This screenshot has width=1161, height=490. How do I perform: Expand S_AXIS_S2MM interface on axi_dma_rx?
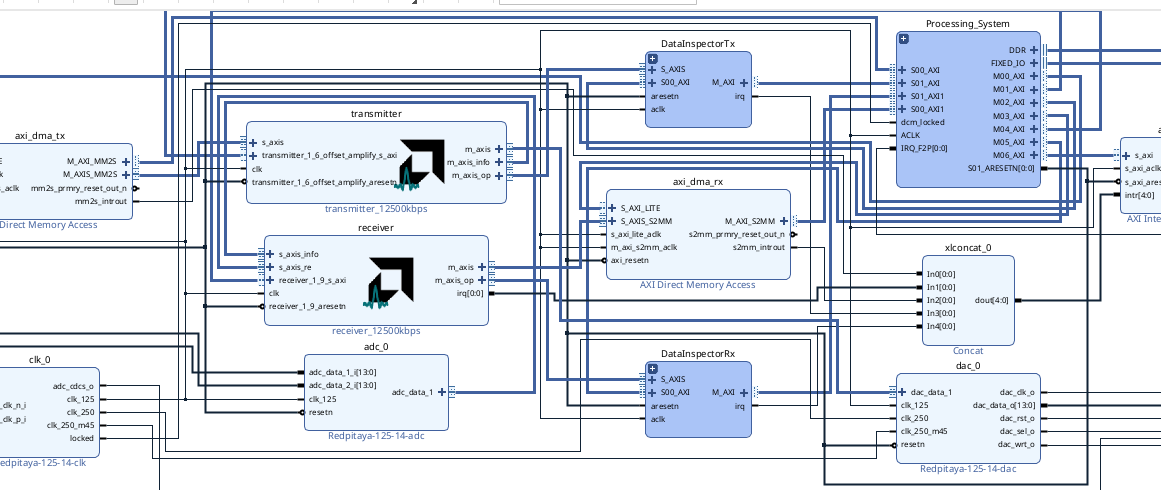[x=612, y=221]
